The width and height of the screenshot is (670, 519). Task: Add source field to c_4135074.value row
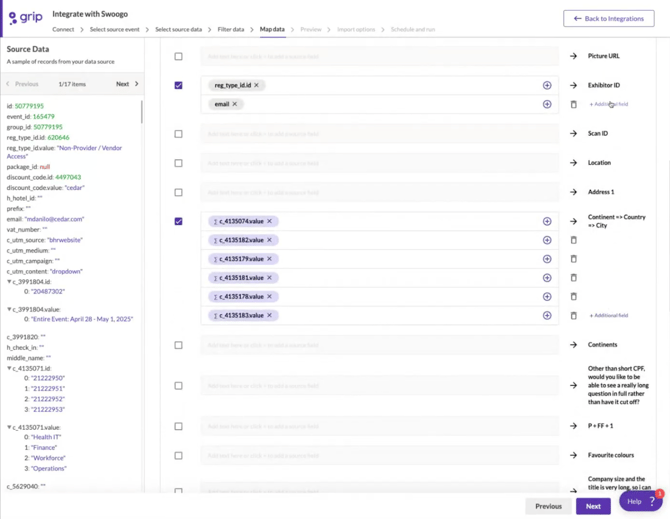[547, 221]
